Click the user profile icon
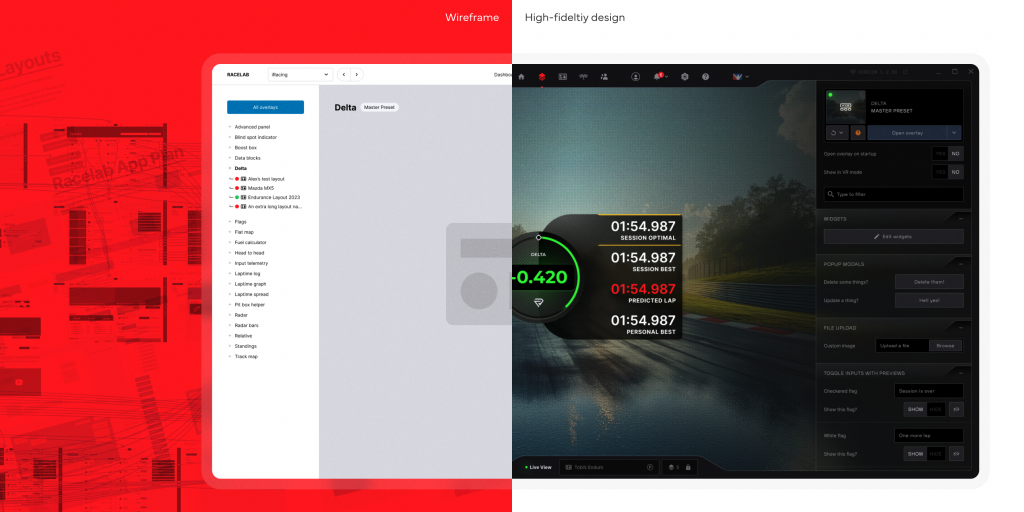 [x=635, y=76]
